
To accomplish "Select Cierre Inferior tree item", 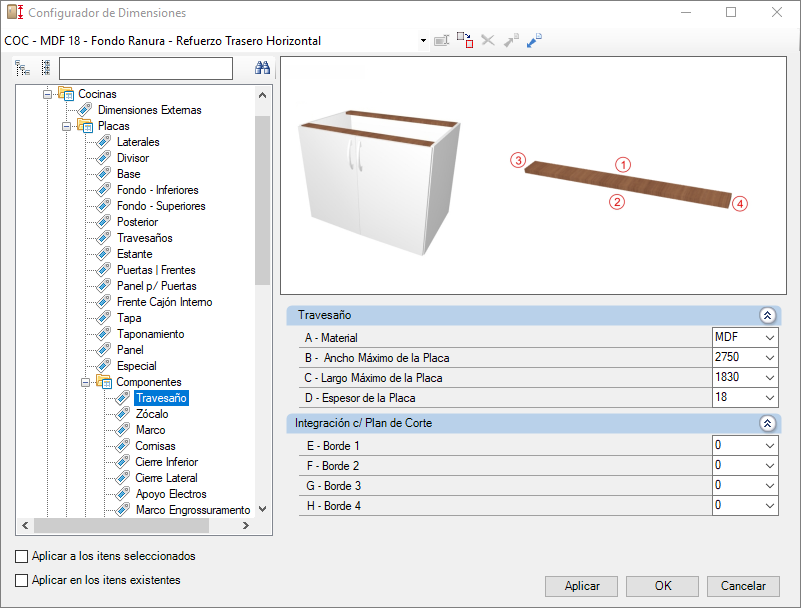I will click(x=167, y=462).
